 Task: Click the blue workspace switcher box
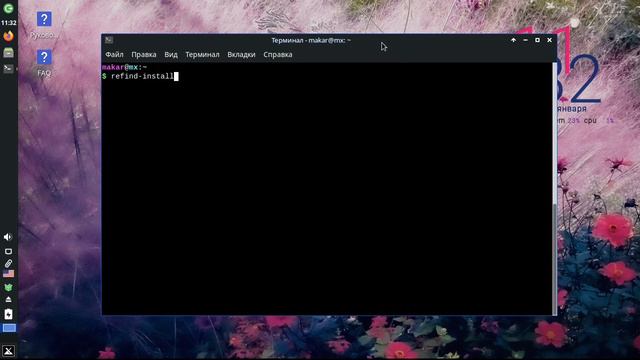coord(9,328)
